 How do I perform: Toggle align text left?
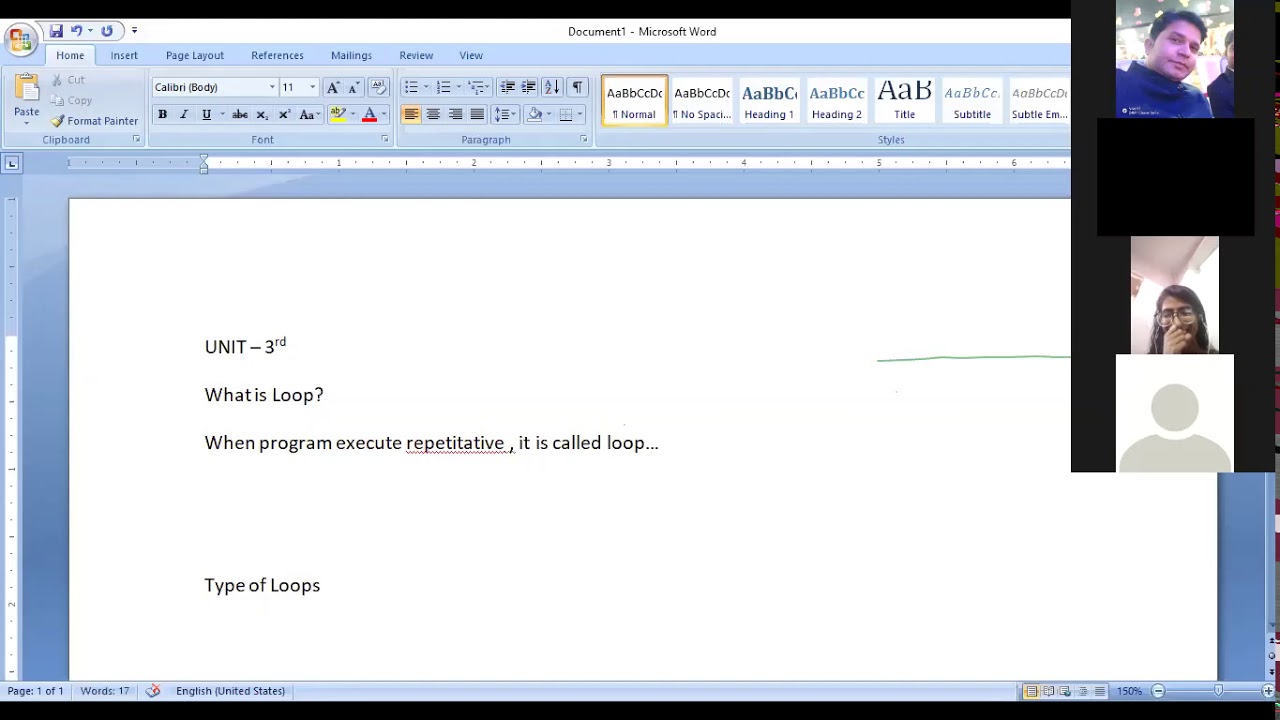pyautogui.click(x=411, y=115)
